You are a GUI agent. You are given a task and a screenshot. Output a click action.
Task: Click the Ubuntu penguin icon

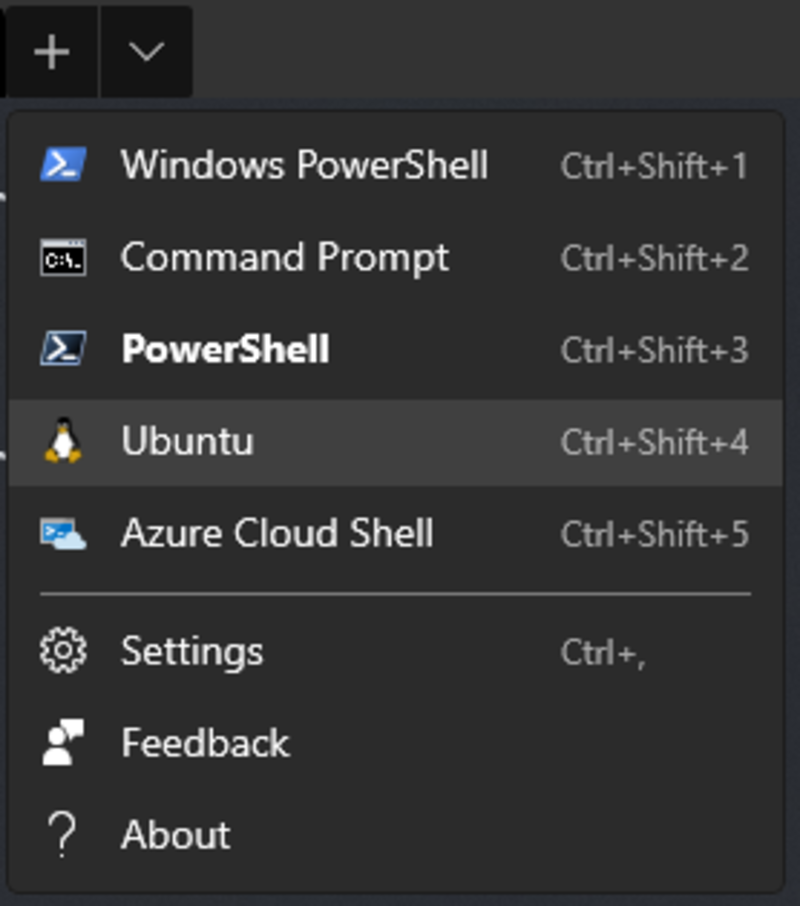63,441
